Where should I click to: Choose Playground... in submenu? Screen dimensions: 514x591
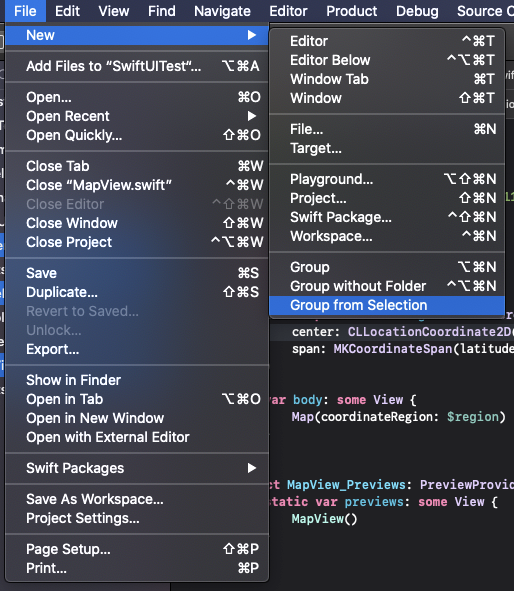387,179
